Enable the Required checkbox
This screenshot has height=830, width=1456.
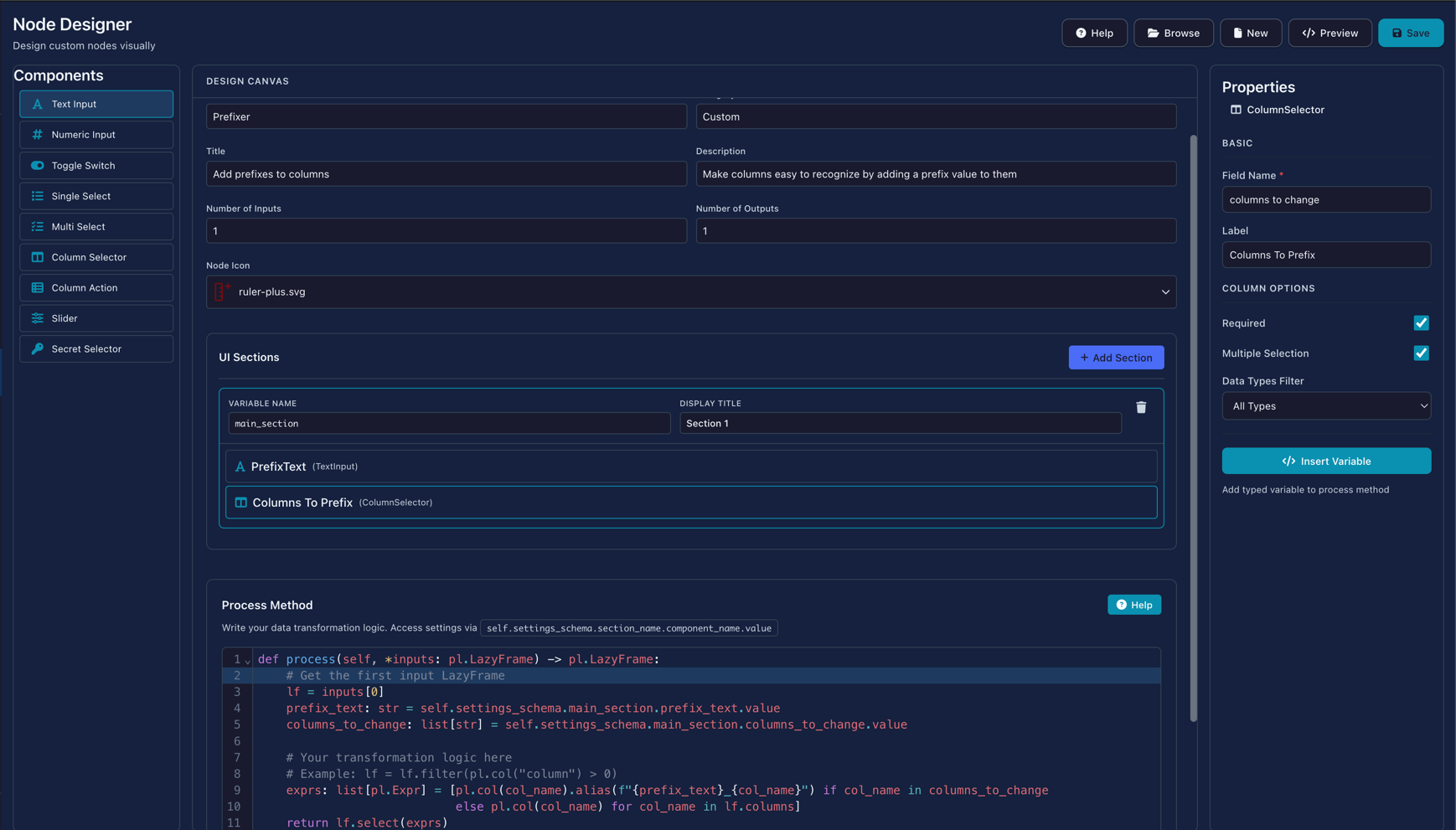point(1421,322)
